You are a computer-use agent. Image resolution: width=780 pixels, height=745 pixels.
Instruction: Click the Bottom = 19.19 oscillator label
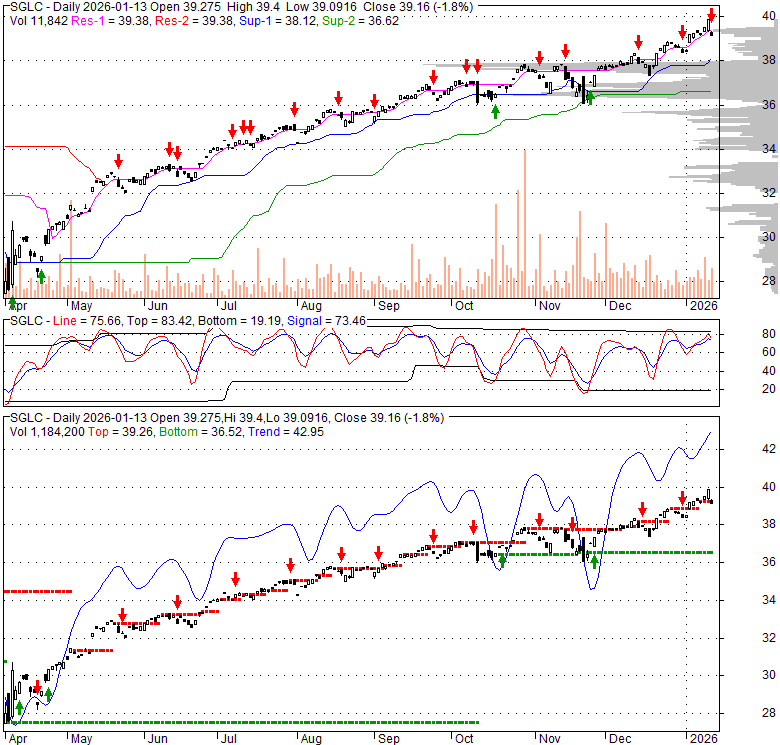click(x=239, y=321)
